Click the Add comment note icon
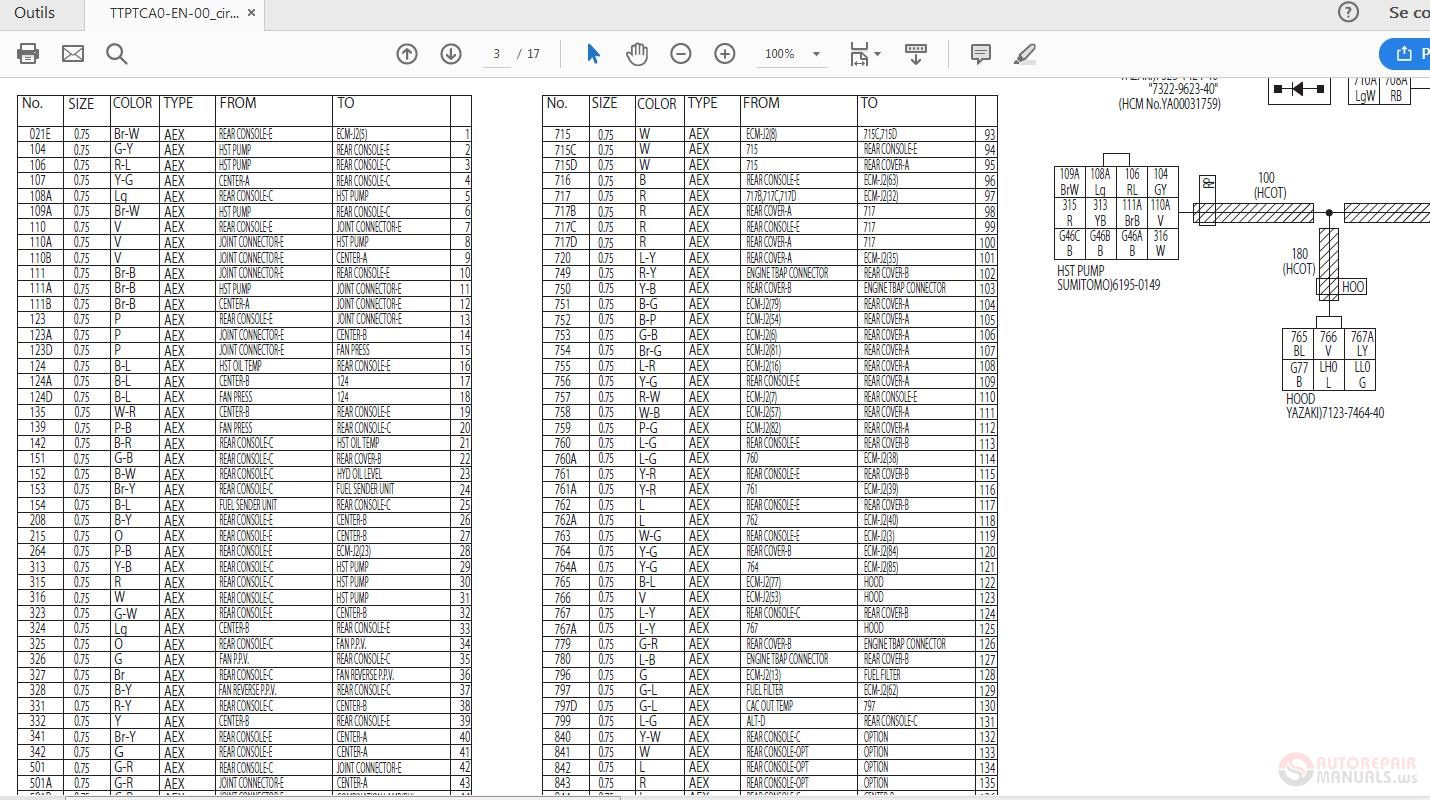Viewport: 1430px width, 800px height. [980, 54]
